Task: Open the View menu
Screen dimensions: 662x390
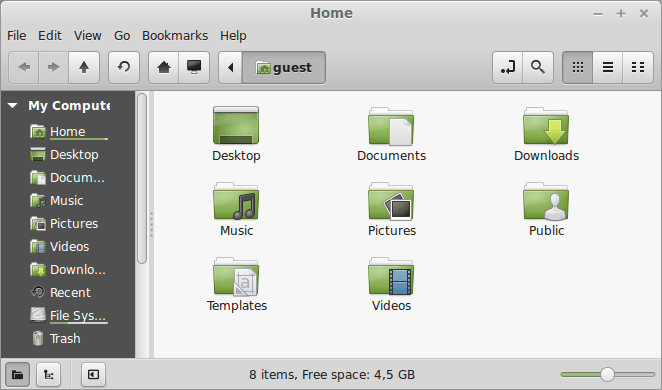Action: (88, 36)
